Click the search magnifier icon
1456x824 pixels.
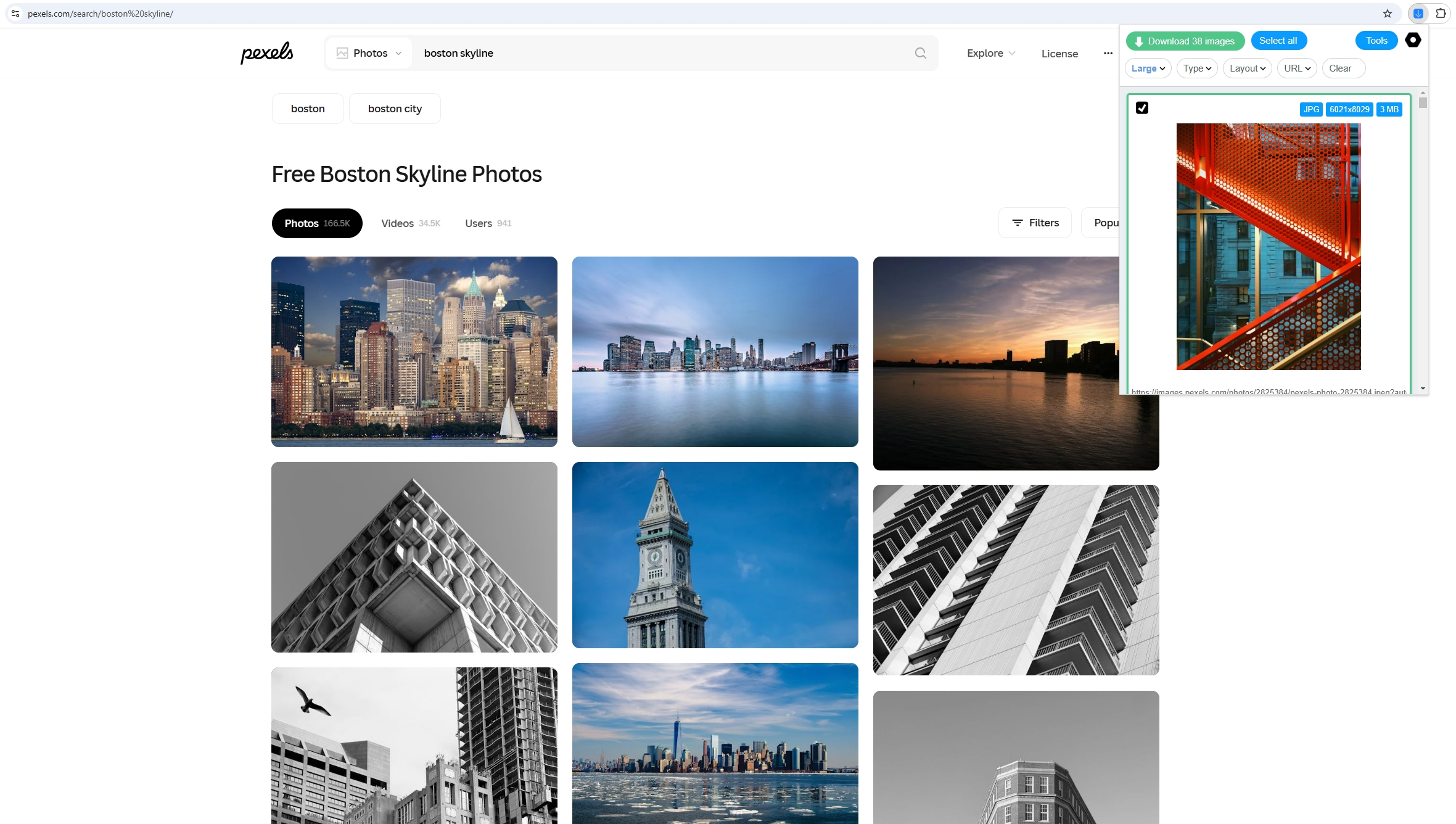point(921,53)
